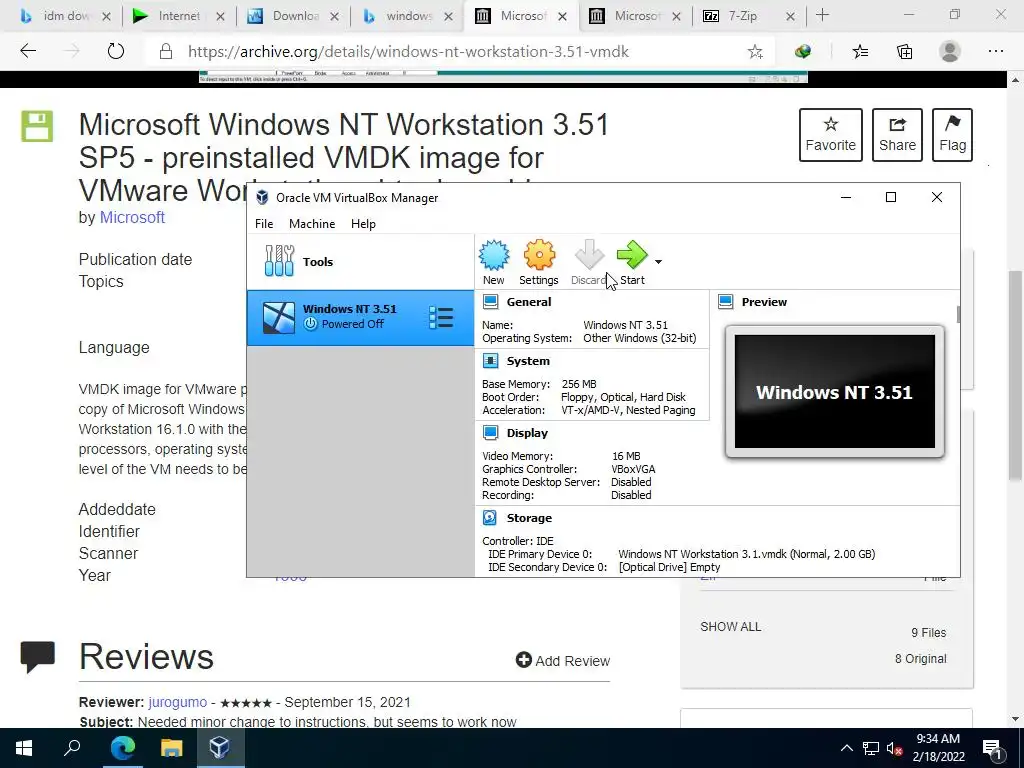
Task: Open taskbar search magnifier
Action: coord(72,748)
